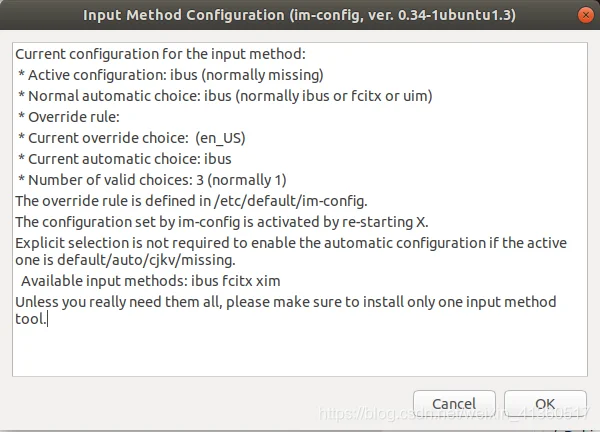Viewport: 600px width, 432px height.
Task: Click the 'Normal automatic choice' line
Action: coord(225,96)
